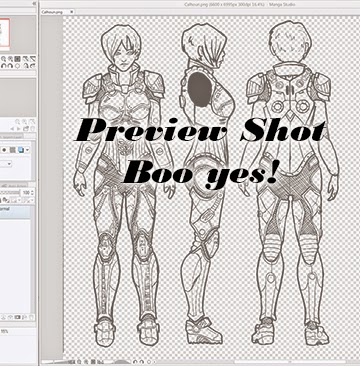This screenshot has height=366, width=360.
Task: Enable layer color effect in Layer Property
Action: [21, 150]
